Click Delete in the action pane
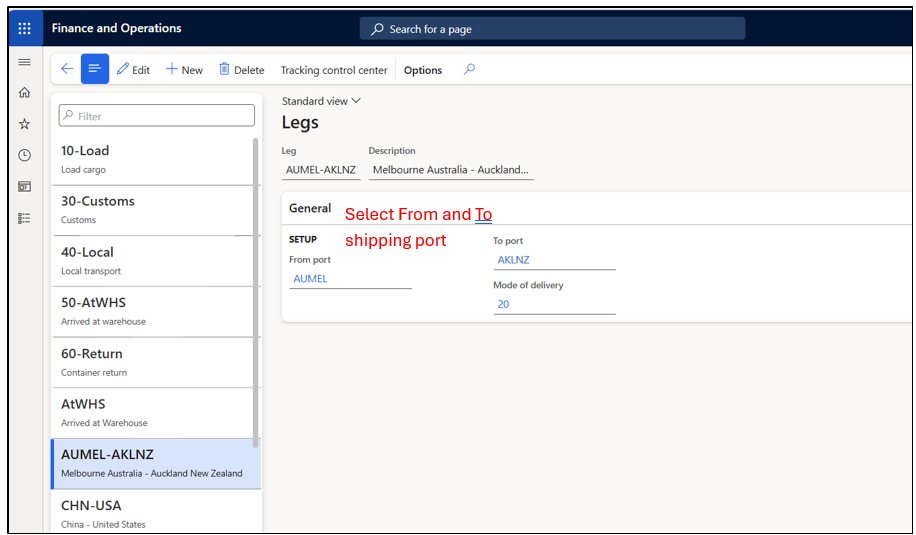The width and height of the screenshot is (916, 535). click(241, 70)
